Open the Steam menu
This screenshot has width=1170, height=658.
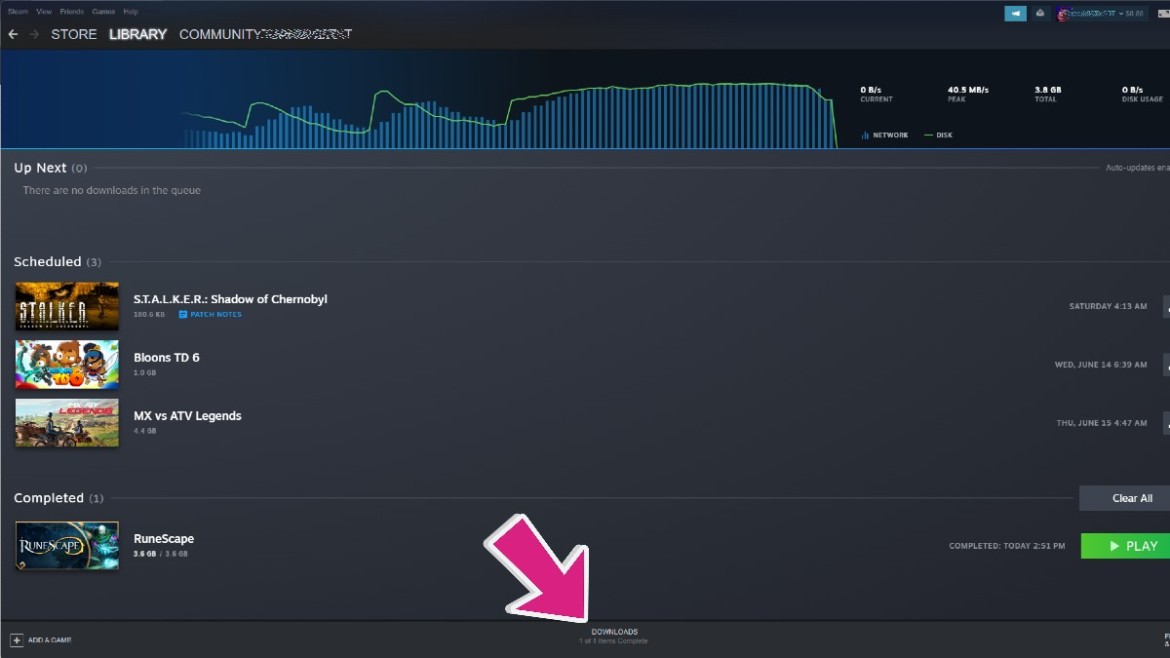tap(18, 12)
